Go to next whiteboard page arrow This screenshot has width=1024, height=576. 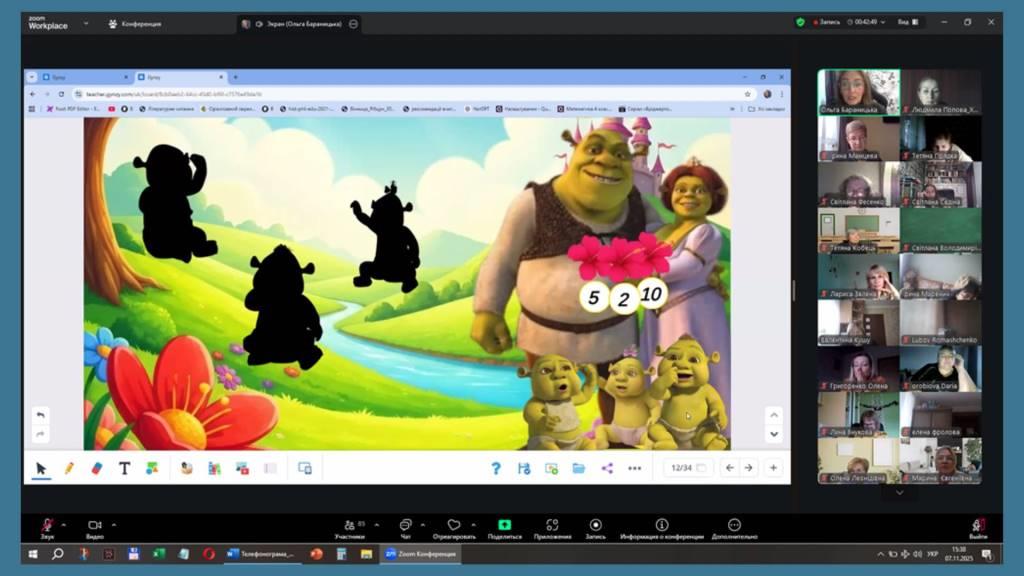pyautogui.click(x=747, y=468)
